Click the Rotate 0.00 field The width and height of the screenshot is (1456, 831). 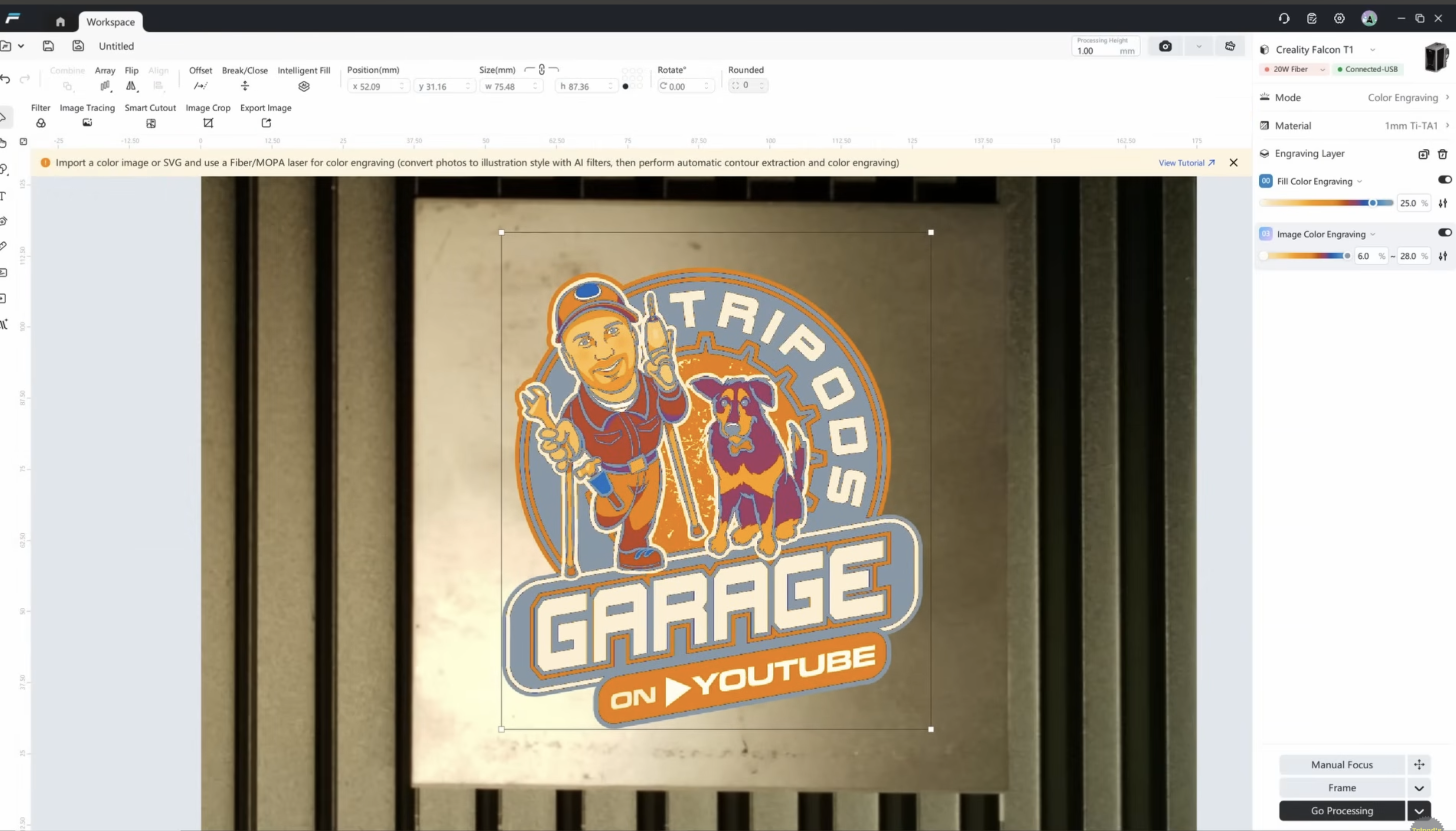coord(685,86)
